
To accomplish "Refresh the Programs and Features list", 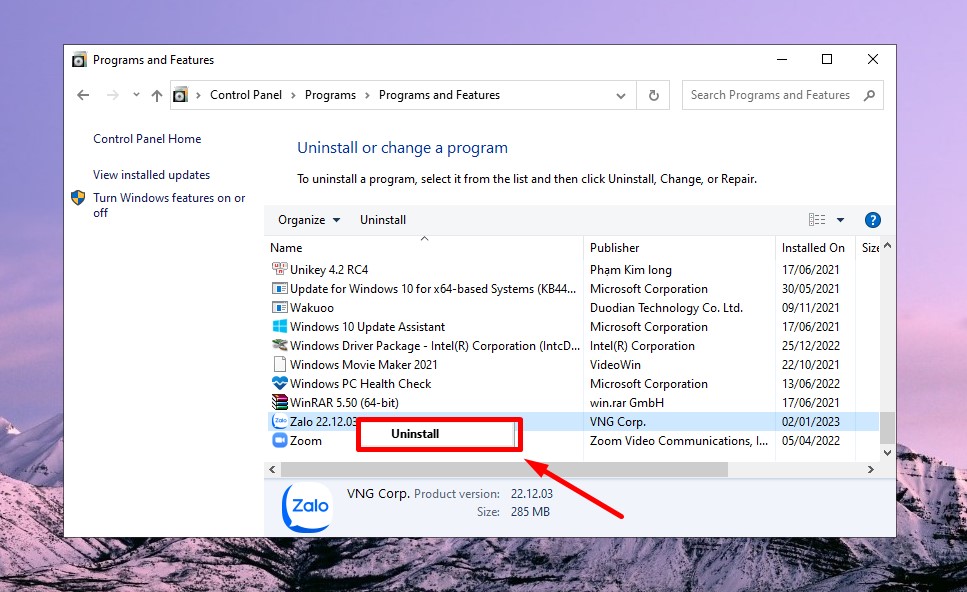I will point(654,96).
